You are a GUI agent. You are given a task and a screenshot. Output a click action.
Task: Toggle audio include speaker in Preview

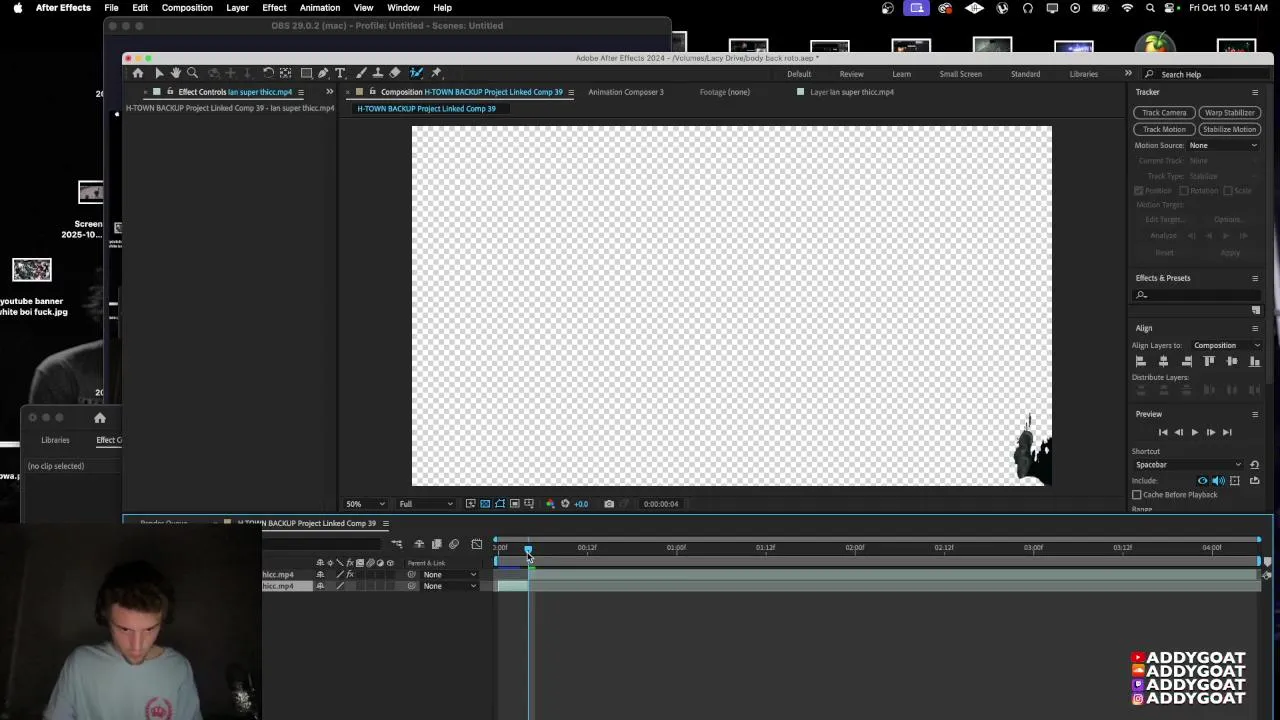[1218, 480]
